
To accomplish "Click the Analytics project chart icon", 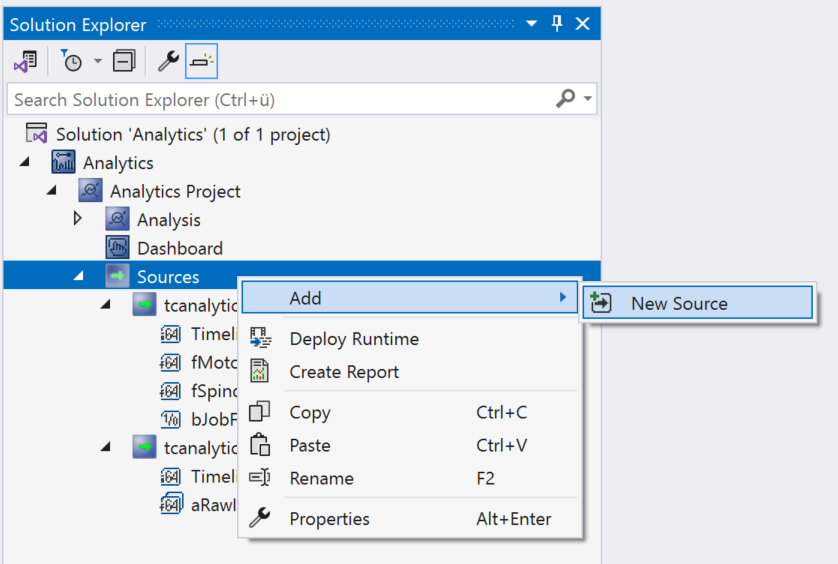I will click(x=63, y=162).
